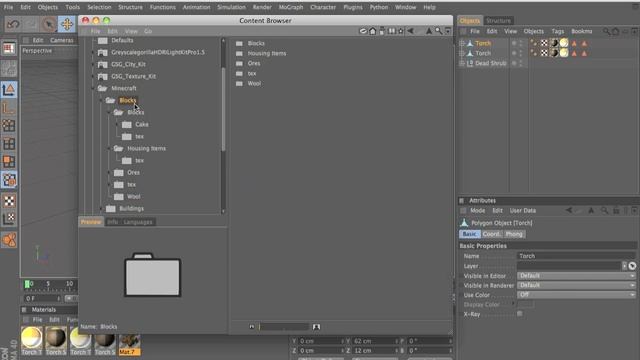Click the search field at browser bottom
The image size is (640, 360).
pyautogui.click(x=284, y=327)
